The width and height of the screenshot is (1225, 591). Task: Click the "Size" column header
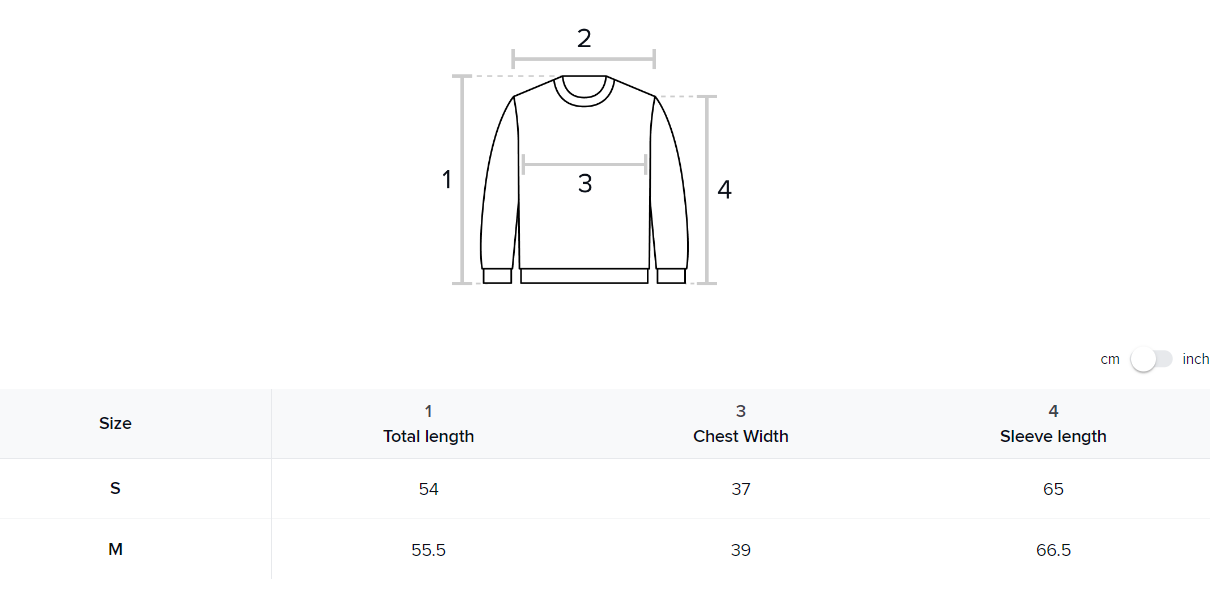coord(115,424)
